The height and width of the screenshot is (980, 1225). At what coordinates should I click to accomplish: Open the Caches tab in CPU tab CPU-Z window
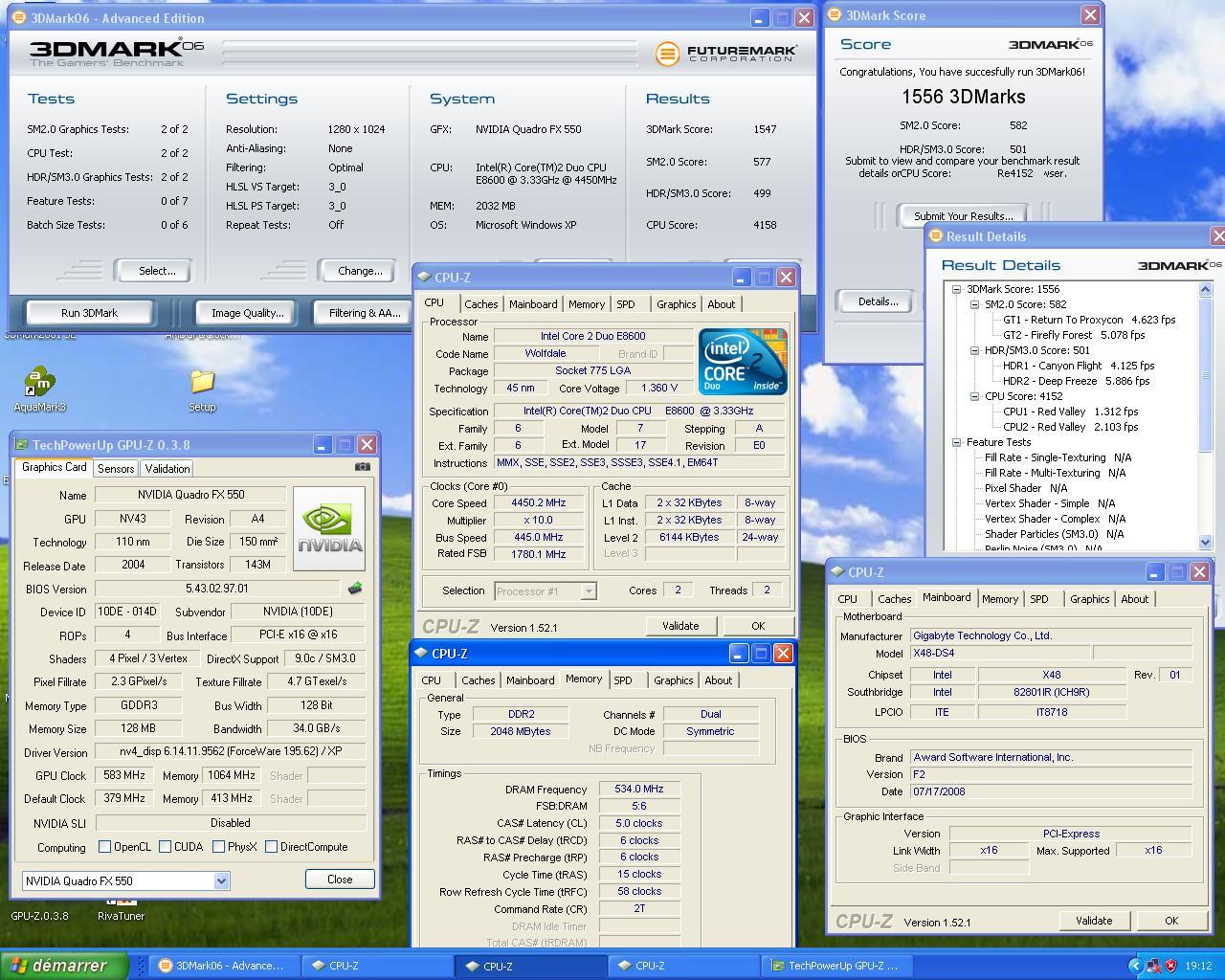[x=481, y=304]
